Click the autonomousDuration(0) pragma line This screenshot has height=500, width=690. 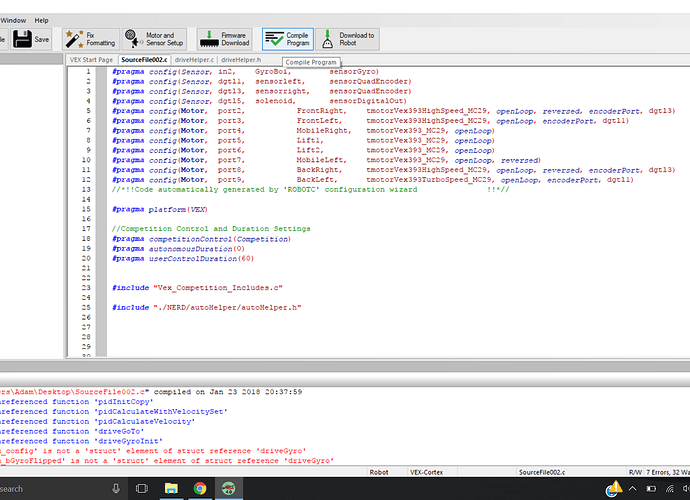pos(178,249)
